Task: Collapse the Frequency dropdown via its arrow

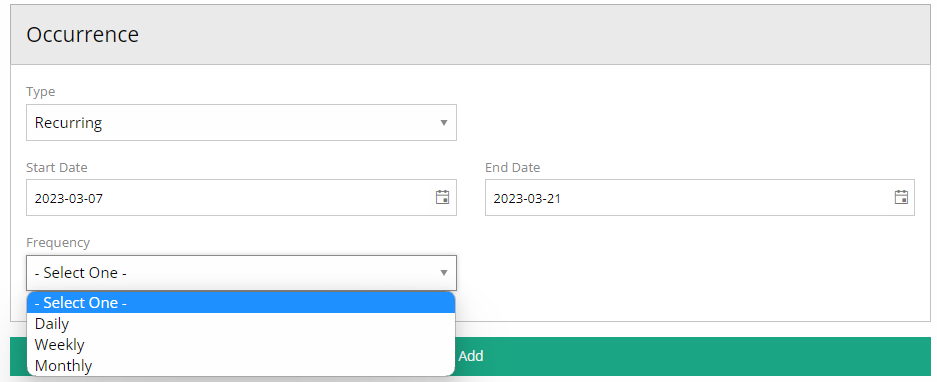Action: (443, 273)
